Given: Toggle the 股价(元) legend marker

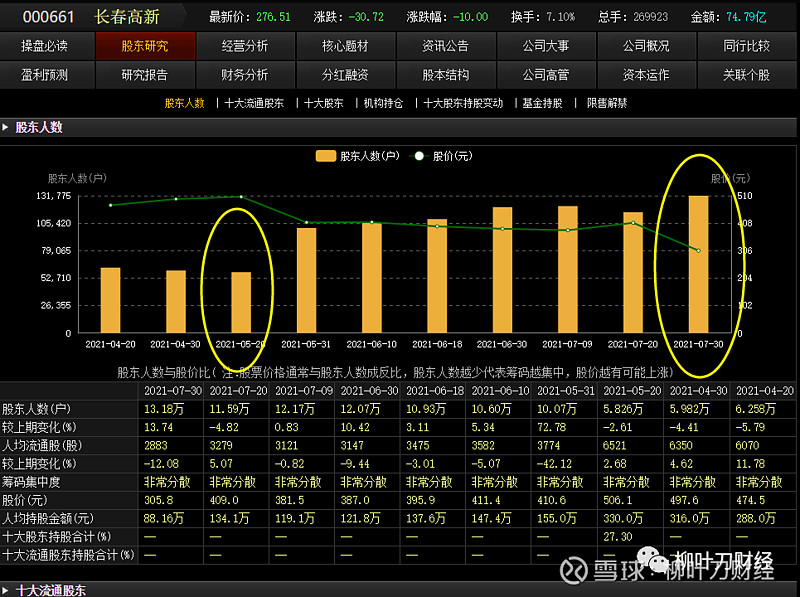Looking at the screenshot, I should 419,156.
